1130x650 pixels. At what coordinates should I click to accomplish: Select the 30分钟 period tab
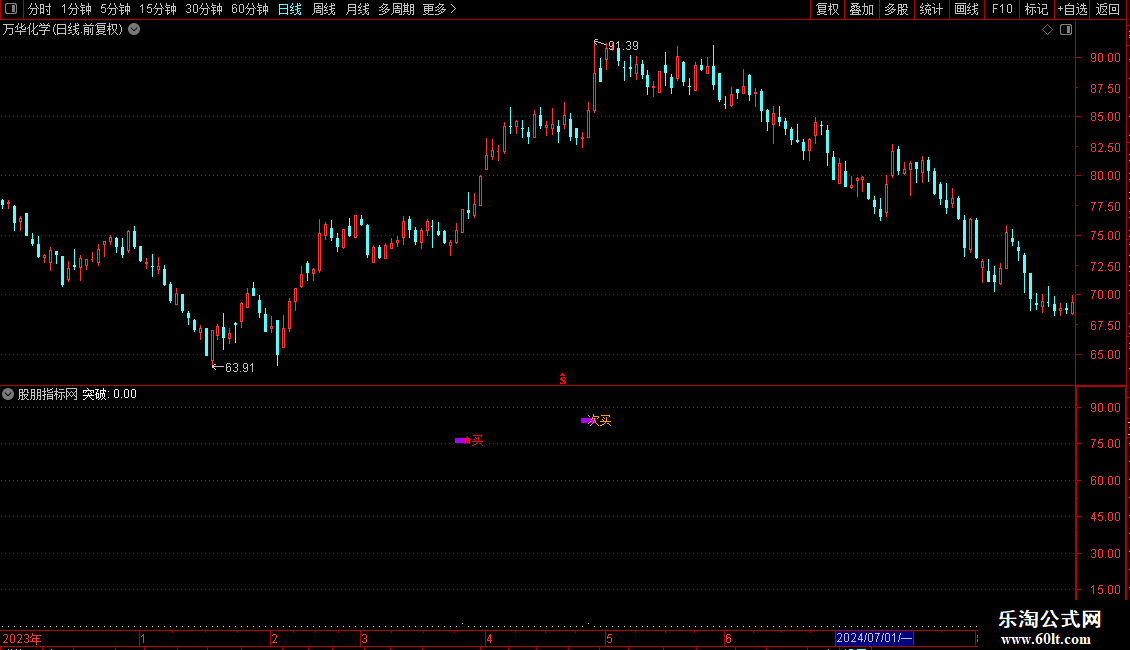click(x=204, y=9)
